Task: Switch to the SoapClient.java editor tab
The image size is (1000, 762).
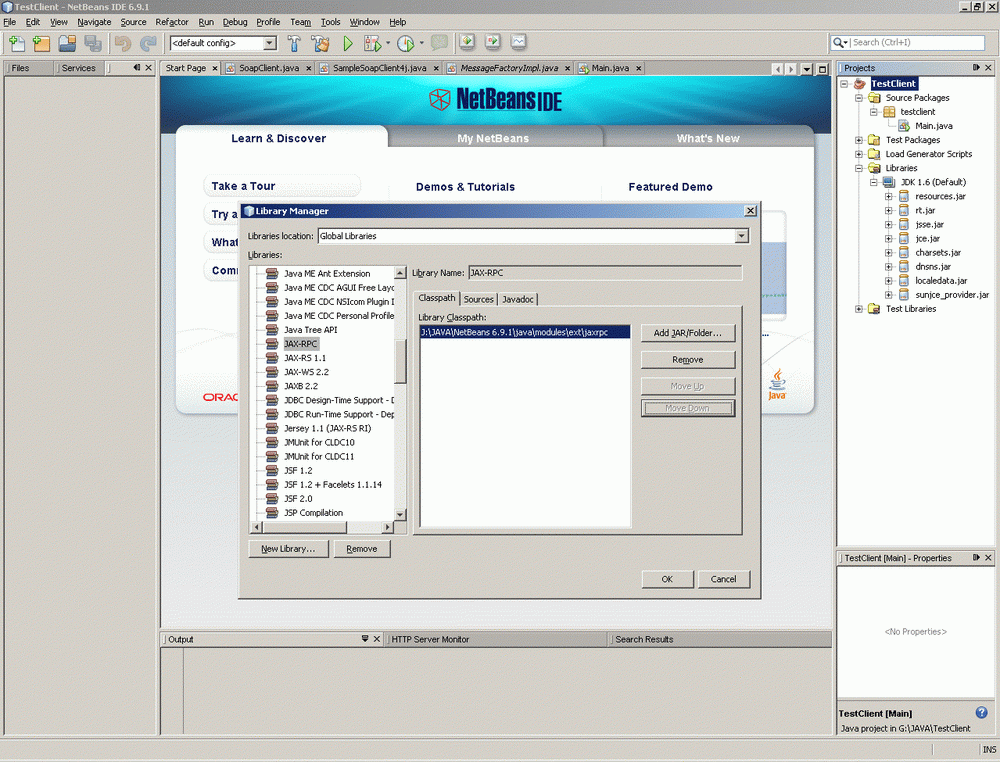Action: [268, 68]
